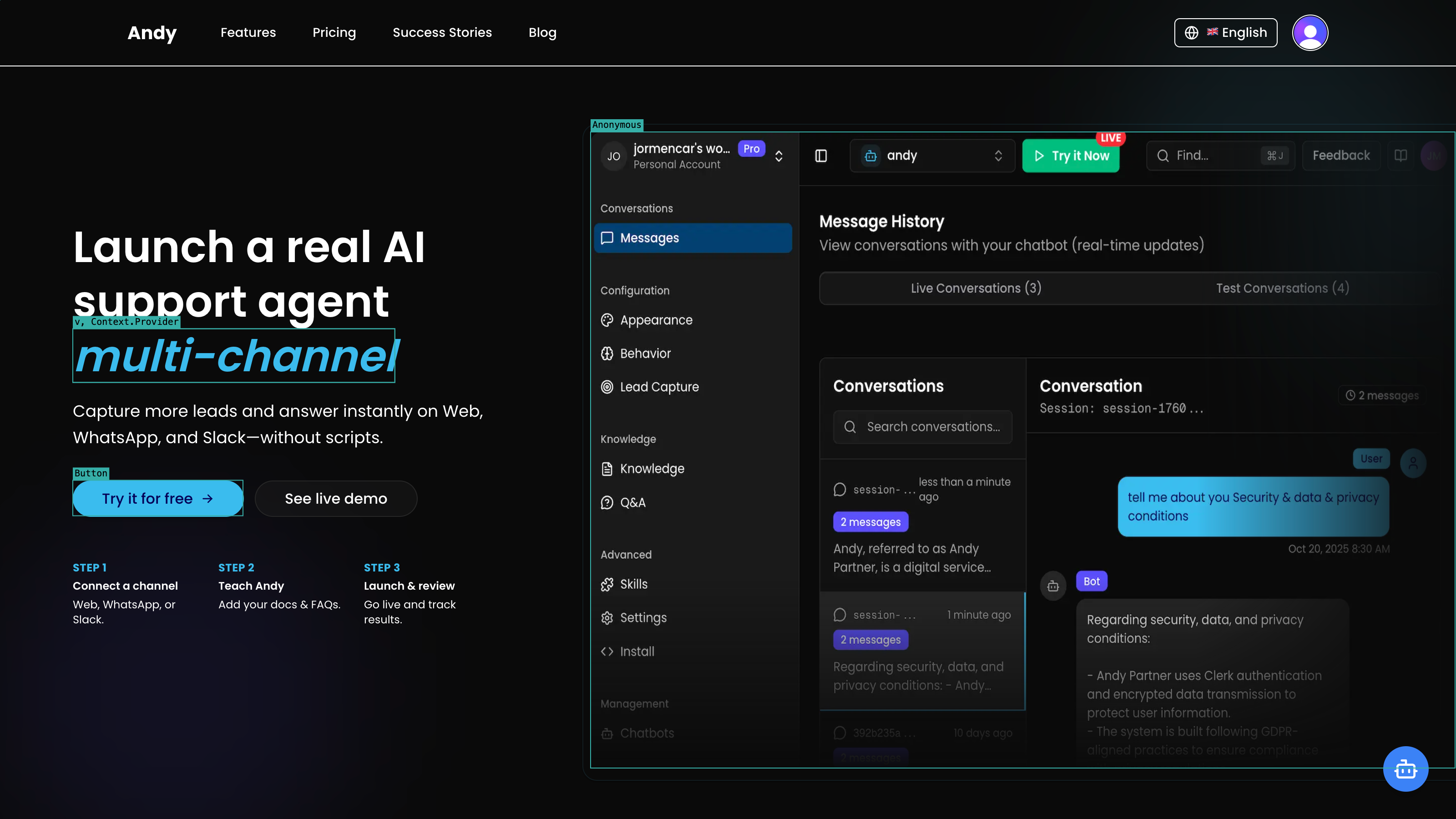Open the Q&A knowledge page

click(632, 502)
